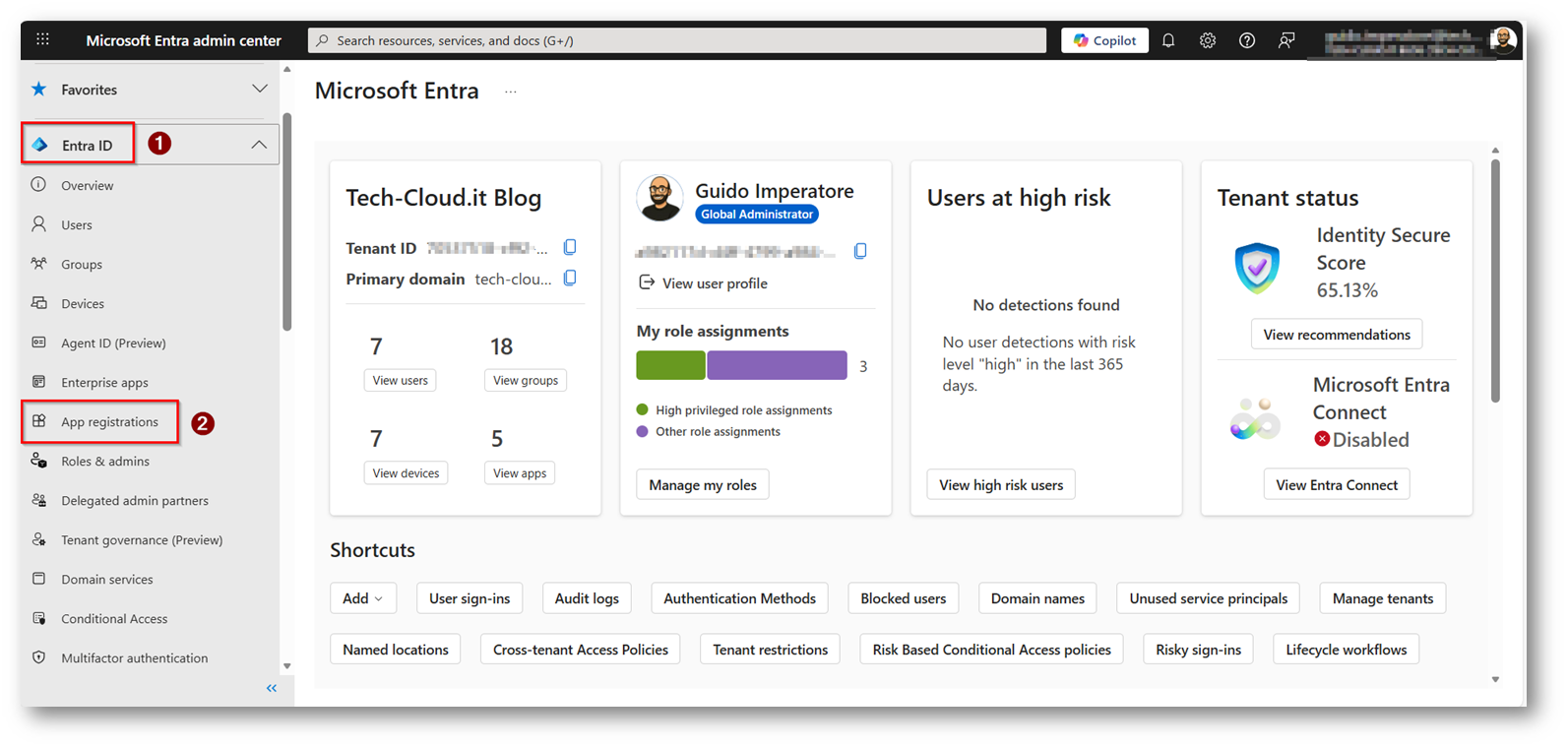
Task: Click the purple other role assignments bar
Action: click(x=777, y=365)
